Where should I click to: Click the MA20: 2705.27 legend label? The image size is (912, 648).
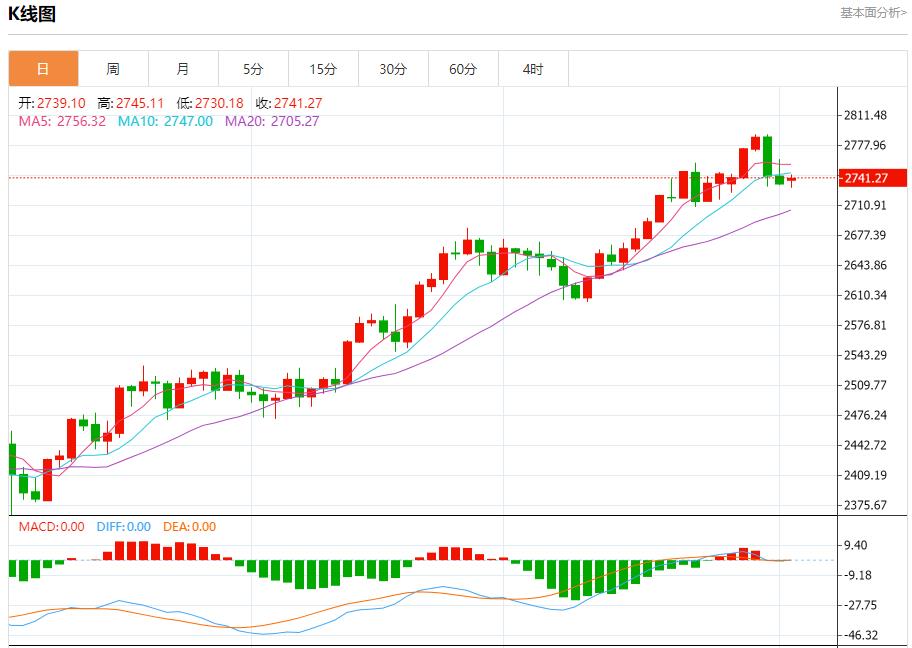coord(272,121)
